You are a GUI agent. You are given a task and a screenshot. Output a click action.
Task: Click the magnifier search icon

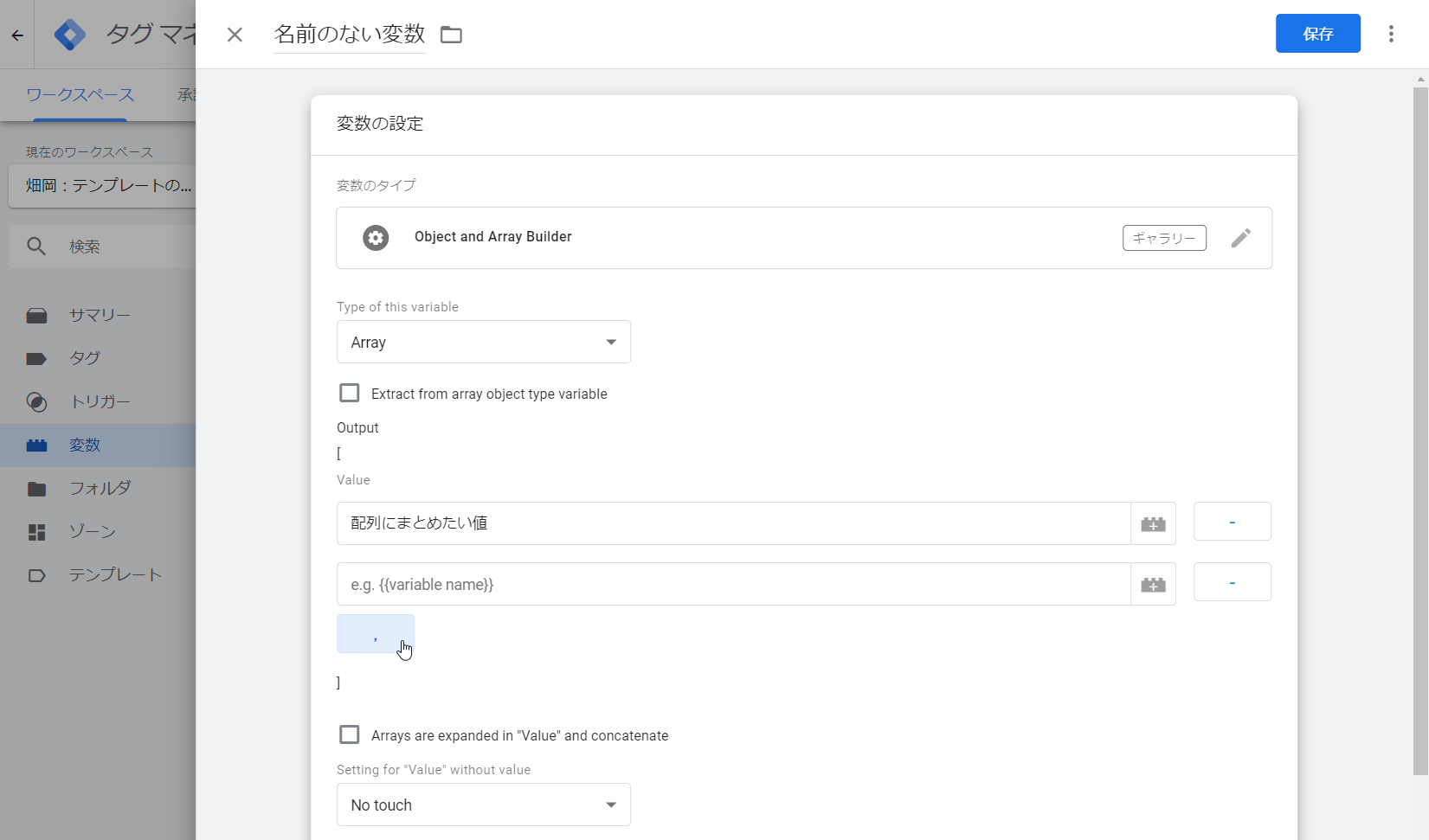36,247
